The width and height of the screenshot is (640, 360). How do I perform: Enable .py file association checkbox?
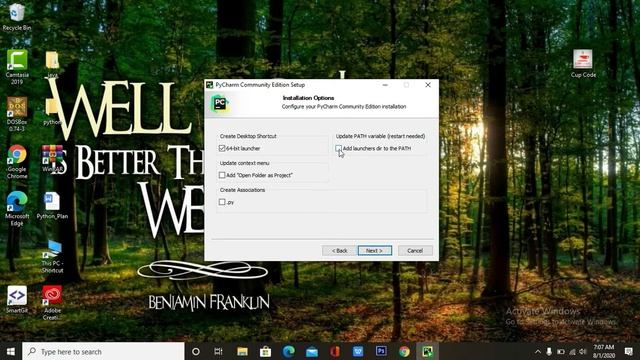pyautogui.click(x=222, y=202)
